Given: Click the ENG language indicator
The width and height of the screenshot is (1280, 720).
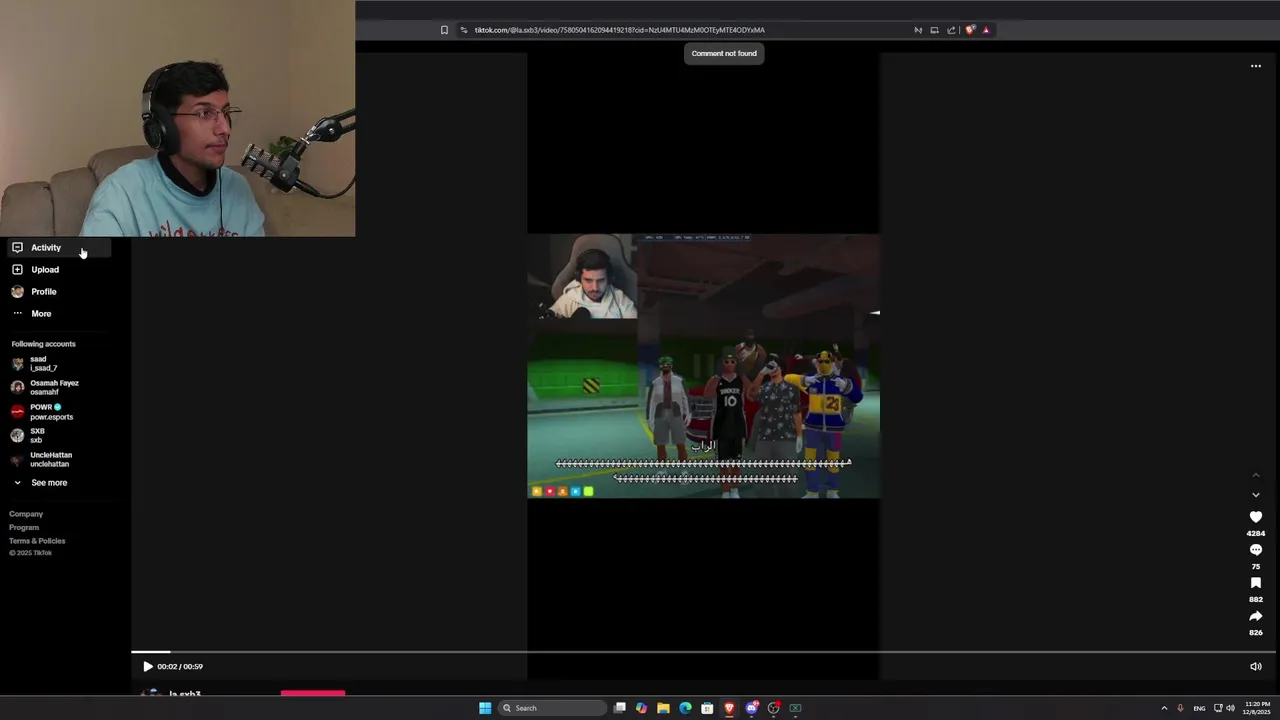Looking at the screenshot, I should [1199, 708].
